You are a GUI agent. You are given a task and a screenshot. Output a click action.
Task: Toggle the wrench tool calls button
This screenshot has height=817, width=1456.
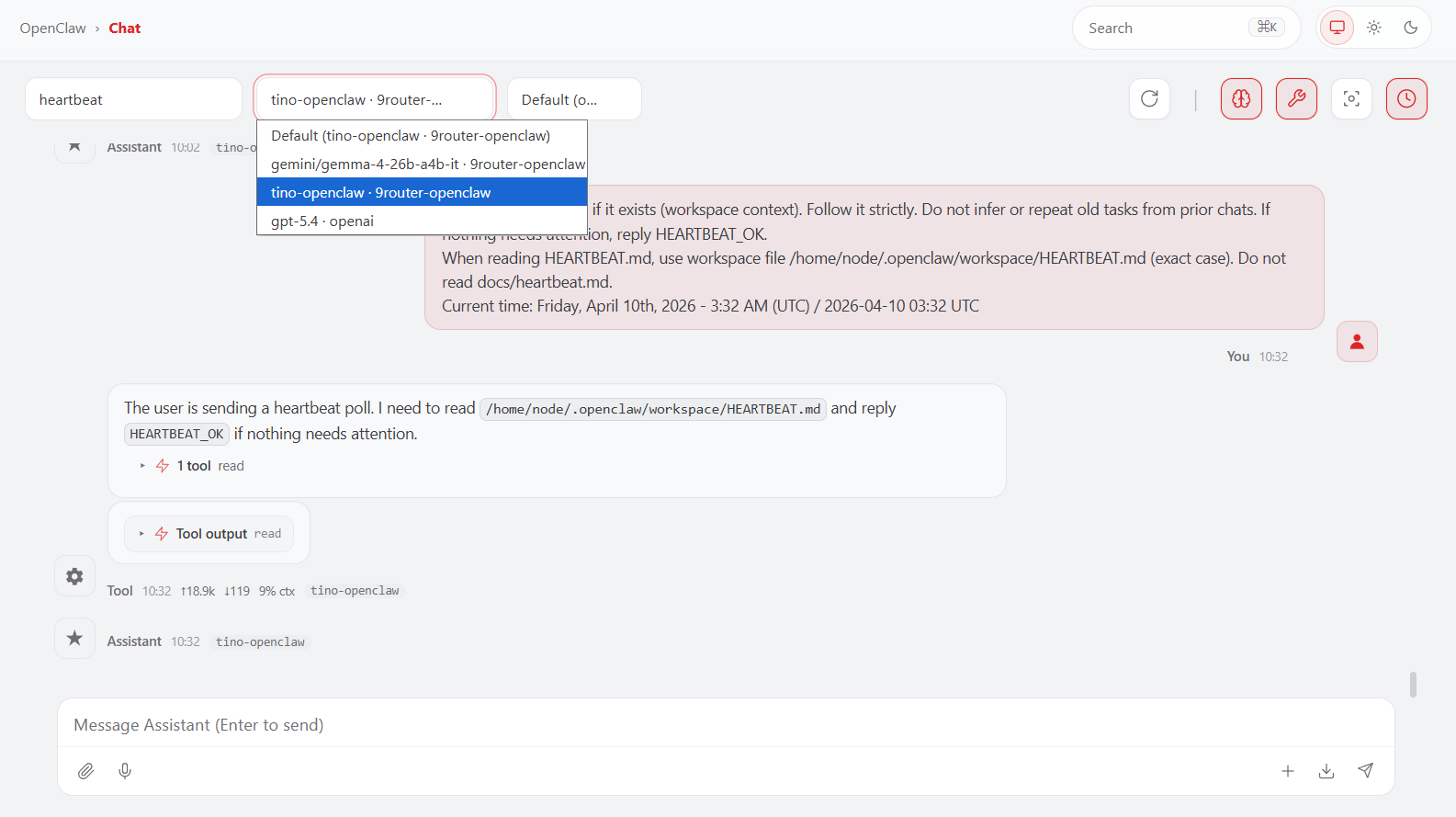coord(1296,99)
